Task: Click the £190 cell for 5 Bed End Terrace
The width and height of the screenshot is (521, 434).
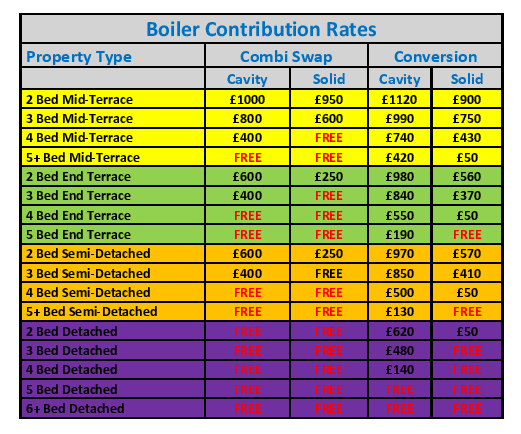Action: (x=399, y=234)
